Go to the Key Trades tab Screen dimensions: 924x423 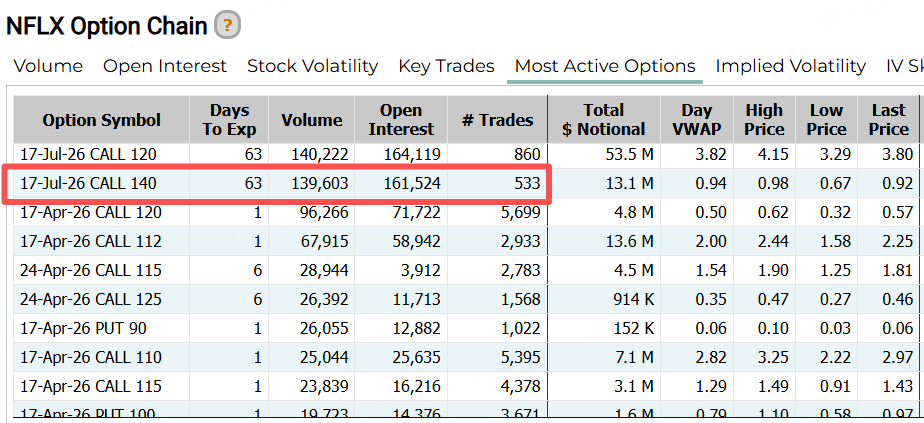[446, 66]
